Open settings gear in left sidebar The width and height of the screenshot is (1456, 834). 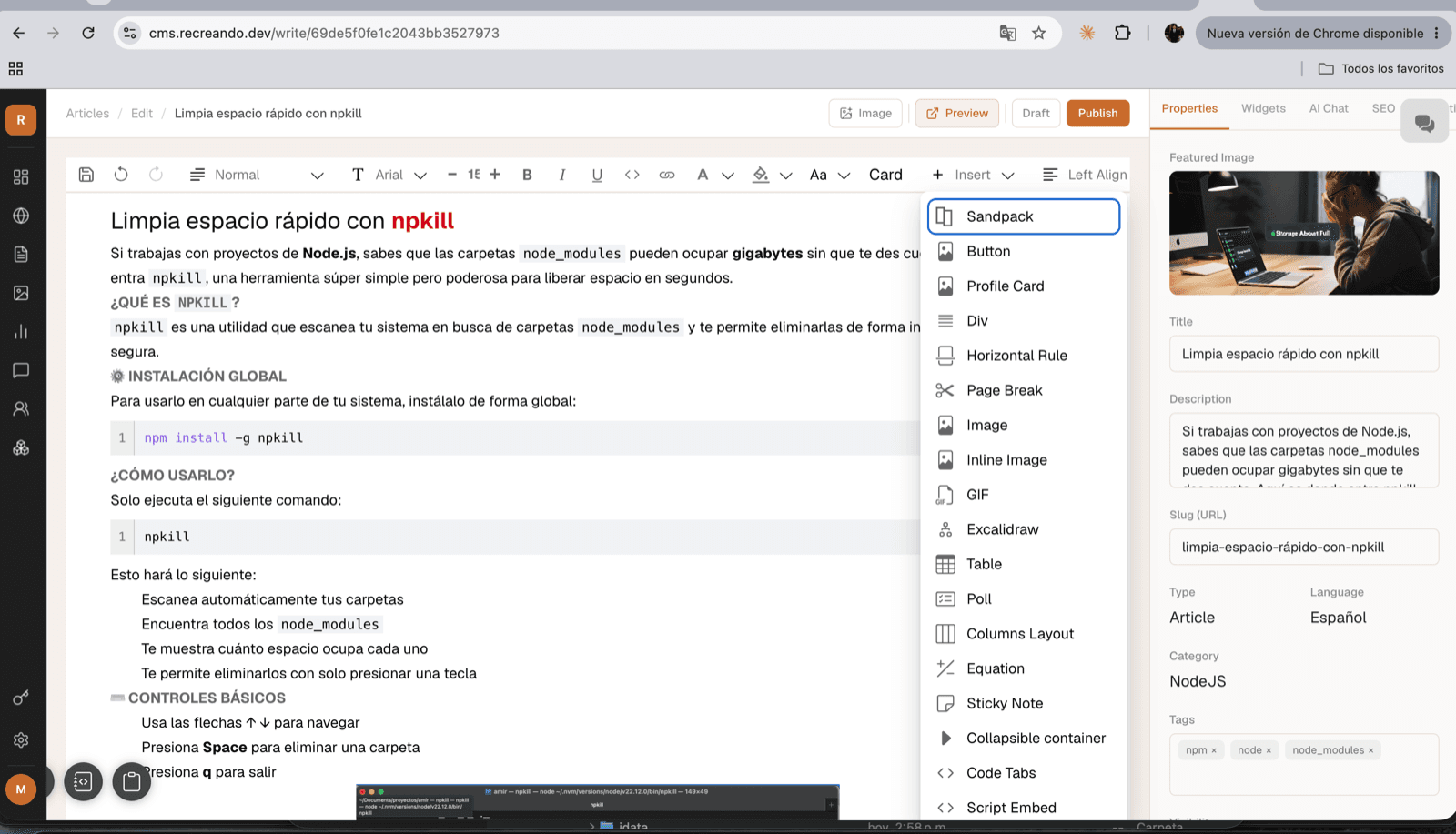click(x=21, y=740)
